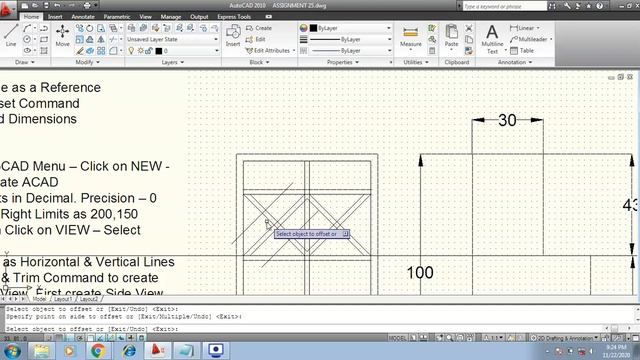Expand the Layers panel
The width and height of the screenshot is (640, 360).
[x=173, y=62]
